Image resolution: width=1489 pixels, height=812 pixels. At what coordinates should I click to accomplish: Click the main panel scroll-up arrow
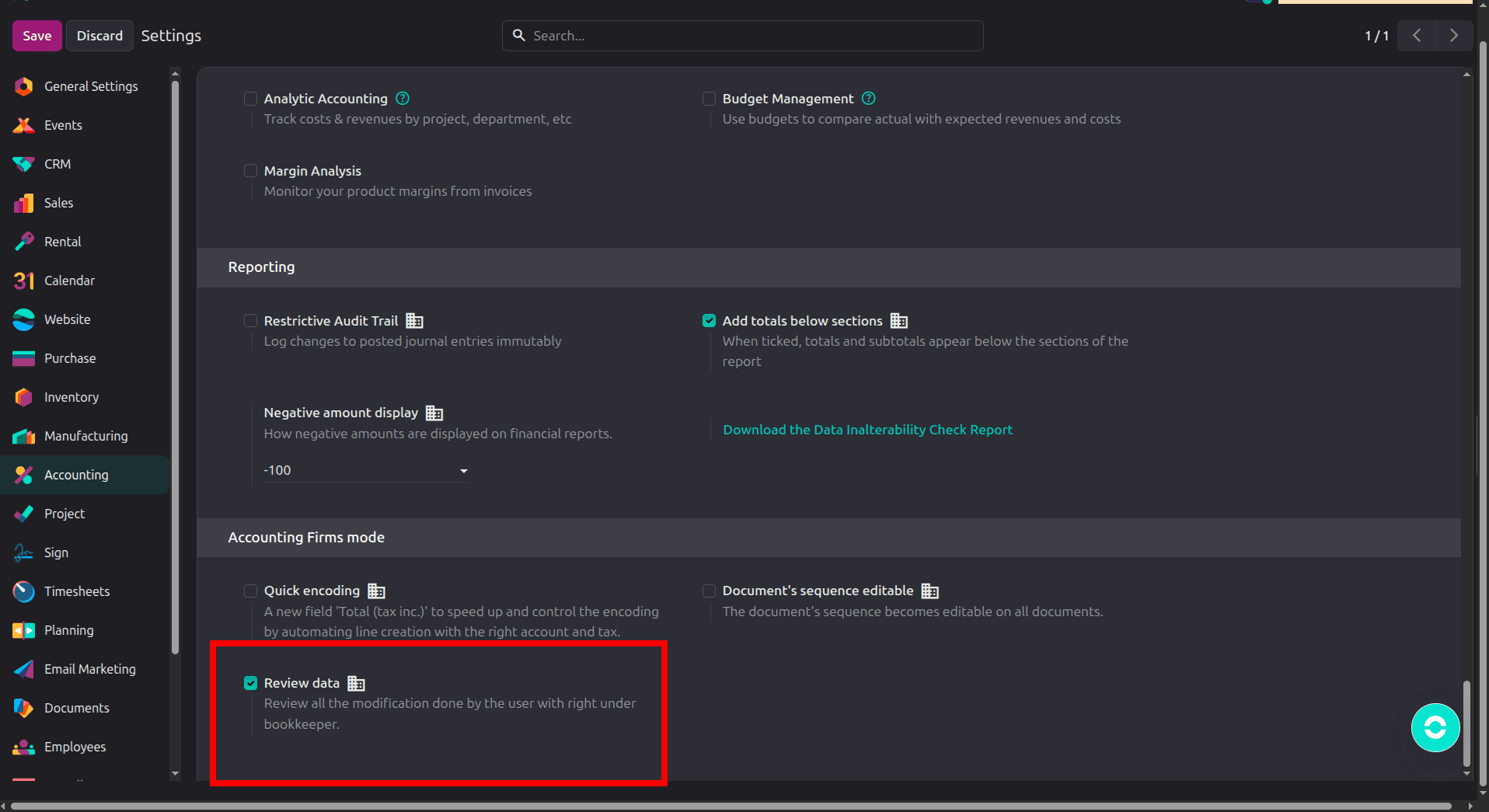pyautogui.click(x=1466, y=75)
